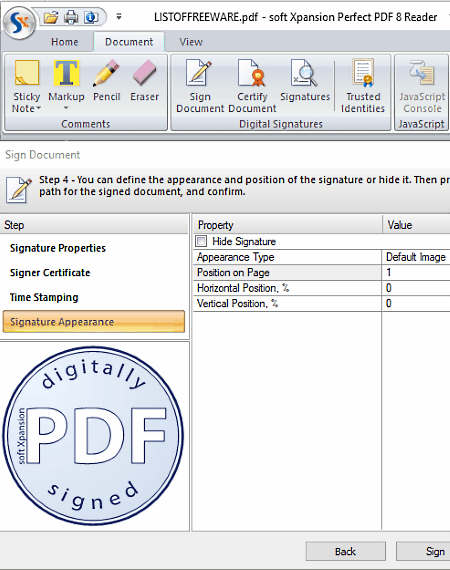Image resolution: width=450 pixels, height=570 pixels.
Task: Go to the Signature Properties step
Action: click(58, 248)
